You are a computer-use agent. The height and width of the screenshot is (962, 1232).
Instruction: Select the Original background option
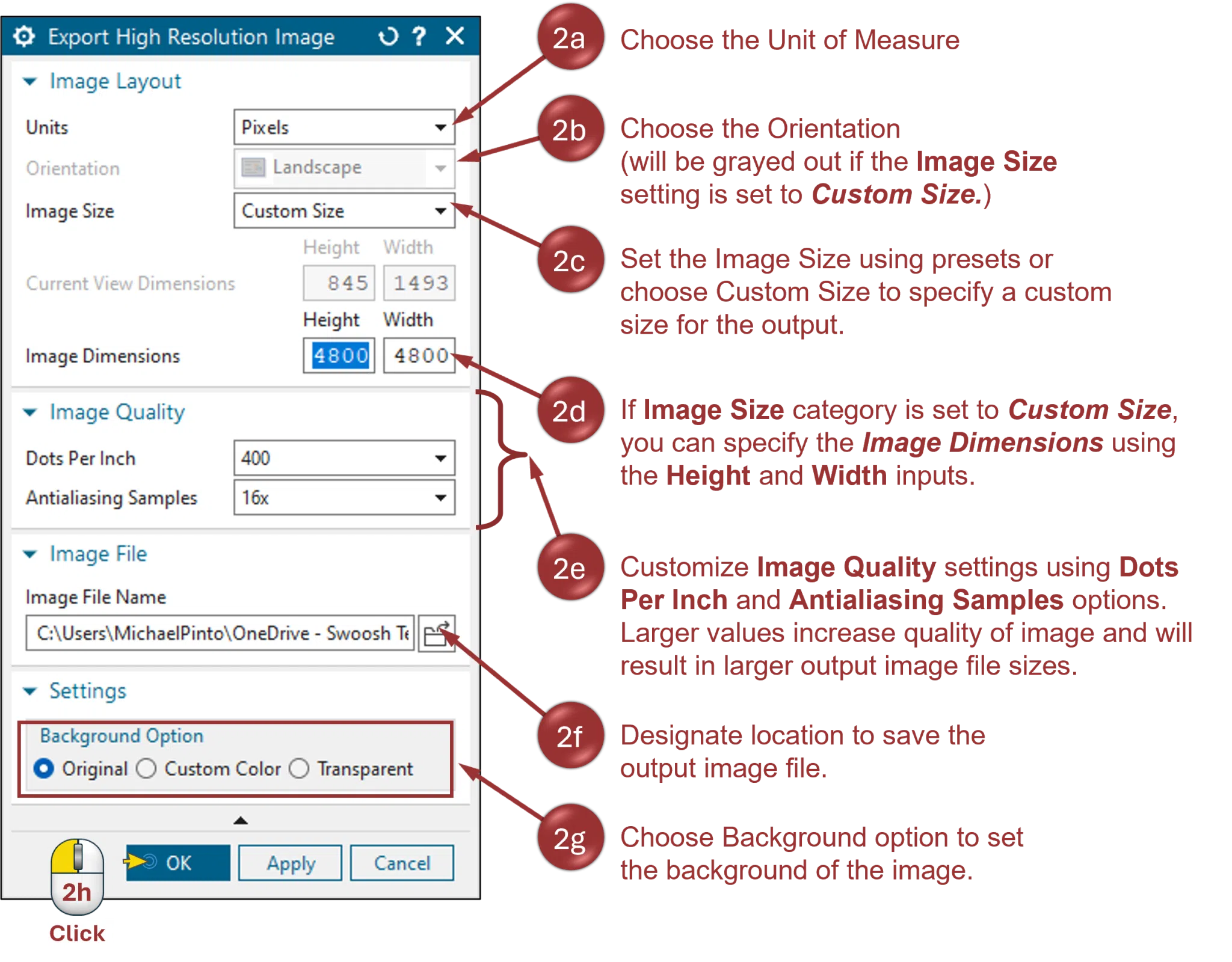click(44, 768)
